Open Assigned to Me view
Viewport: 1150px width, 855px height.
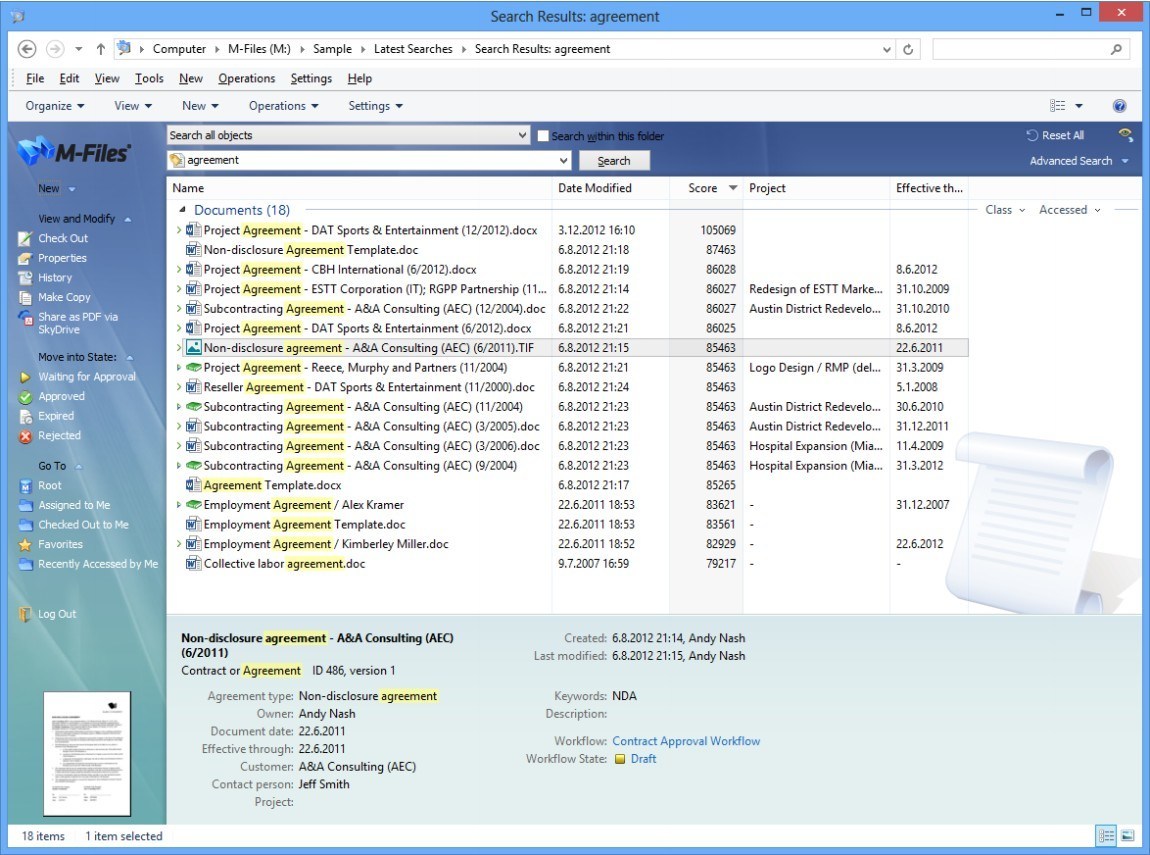point(74,505)
